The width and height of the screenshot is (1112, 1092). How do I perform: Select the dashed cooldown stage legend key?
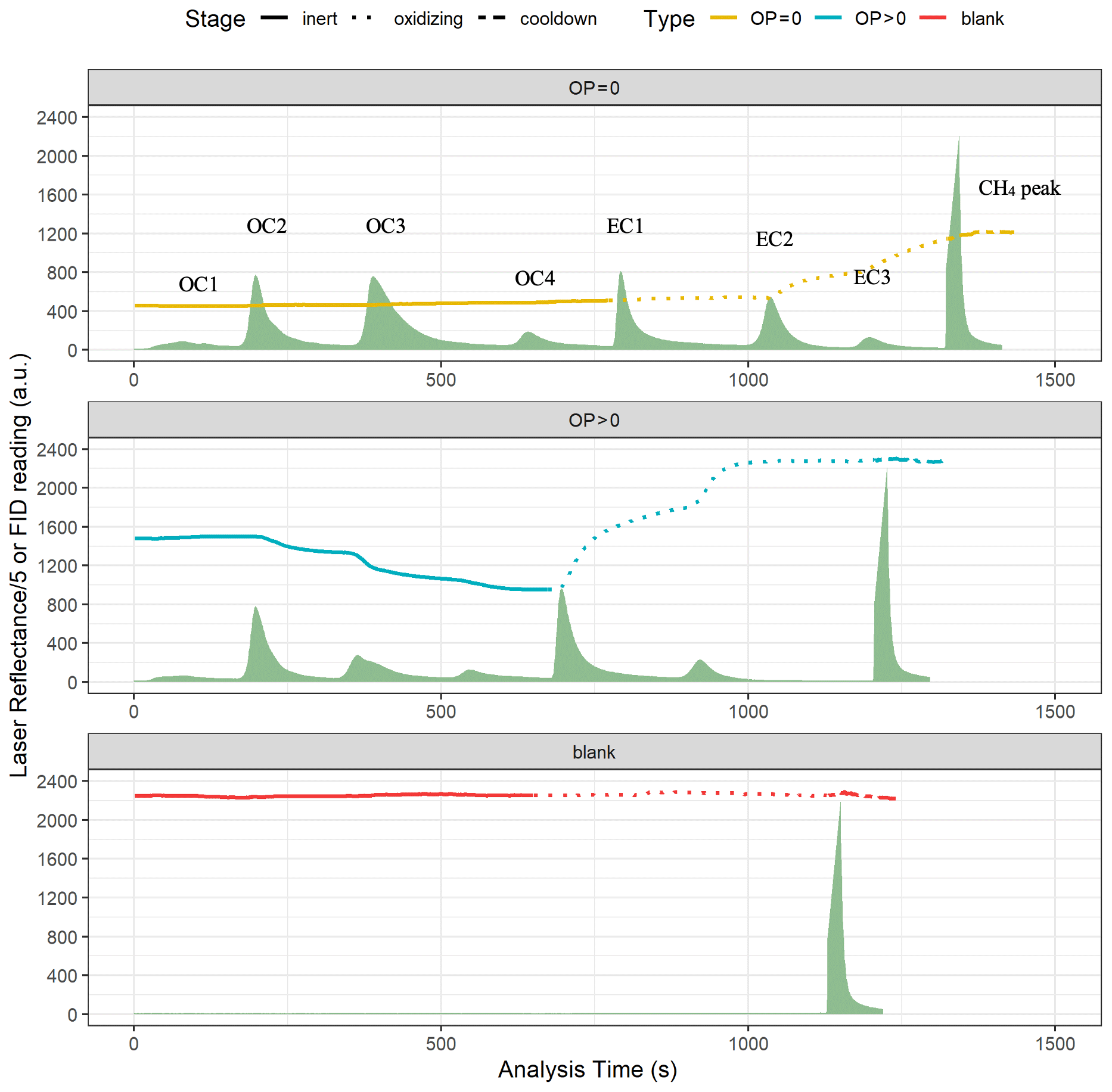coord(492,18)
